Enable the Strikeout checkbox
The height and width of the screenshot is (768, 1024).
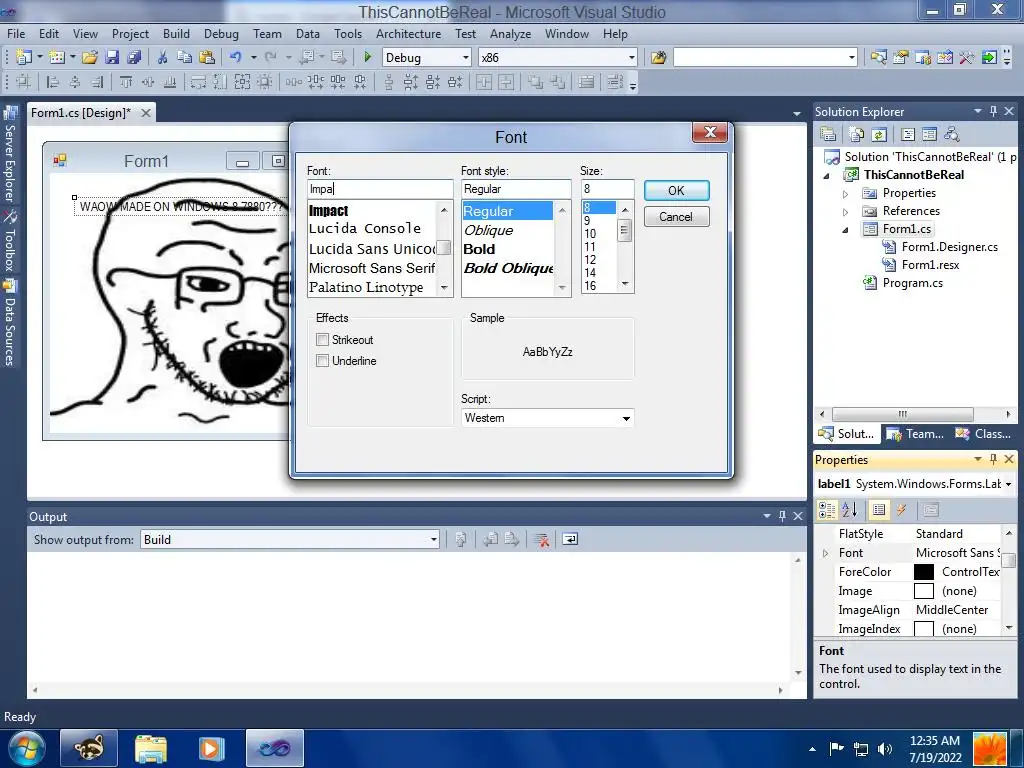(x=322, y=340)
